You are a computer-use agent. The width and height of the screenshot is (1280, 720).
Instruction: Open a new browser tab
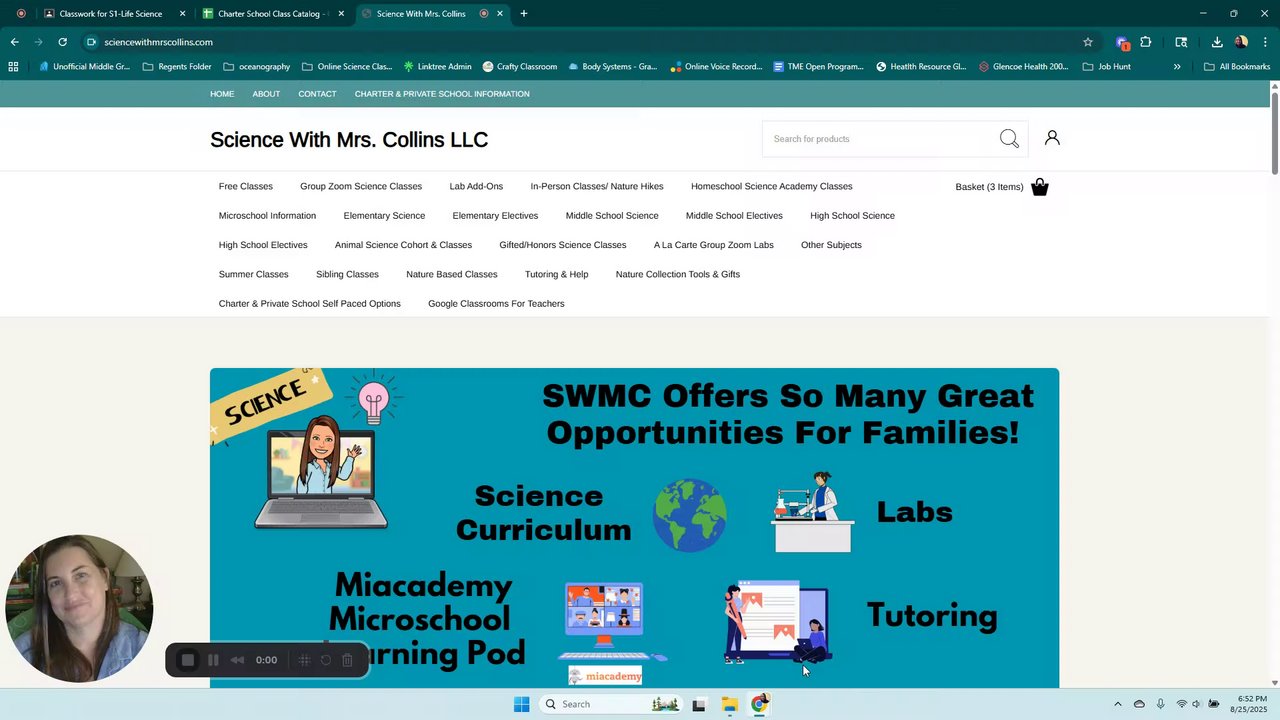click(x=524, y=14)
